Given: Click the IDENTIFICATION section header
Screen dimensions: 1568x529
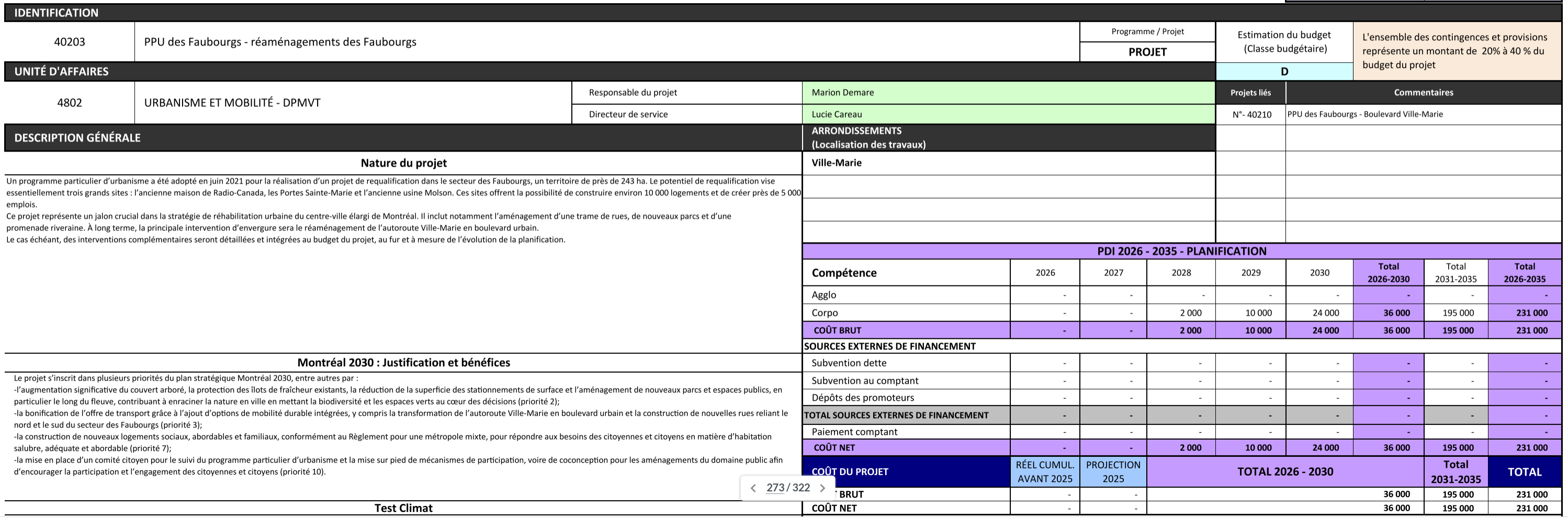Looking at the screenshot, I should click(x=56, y=13).
